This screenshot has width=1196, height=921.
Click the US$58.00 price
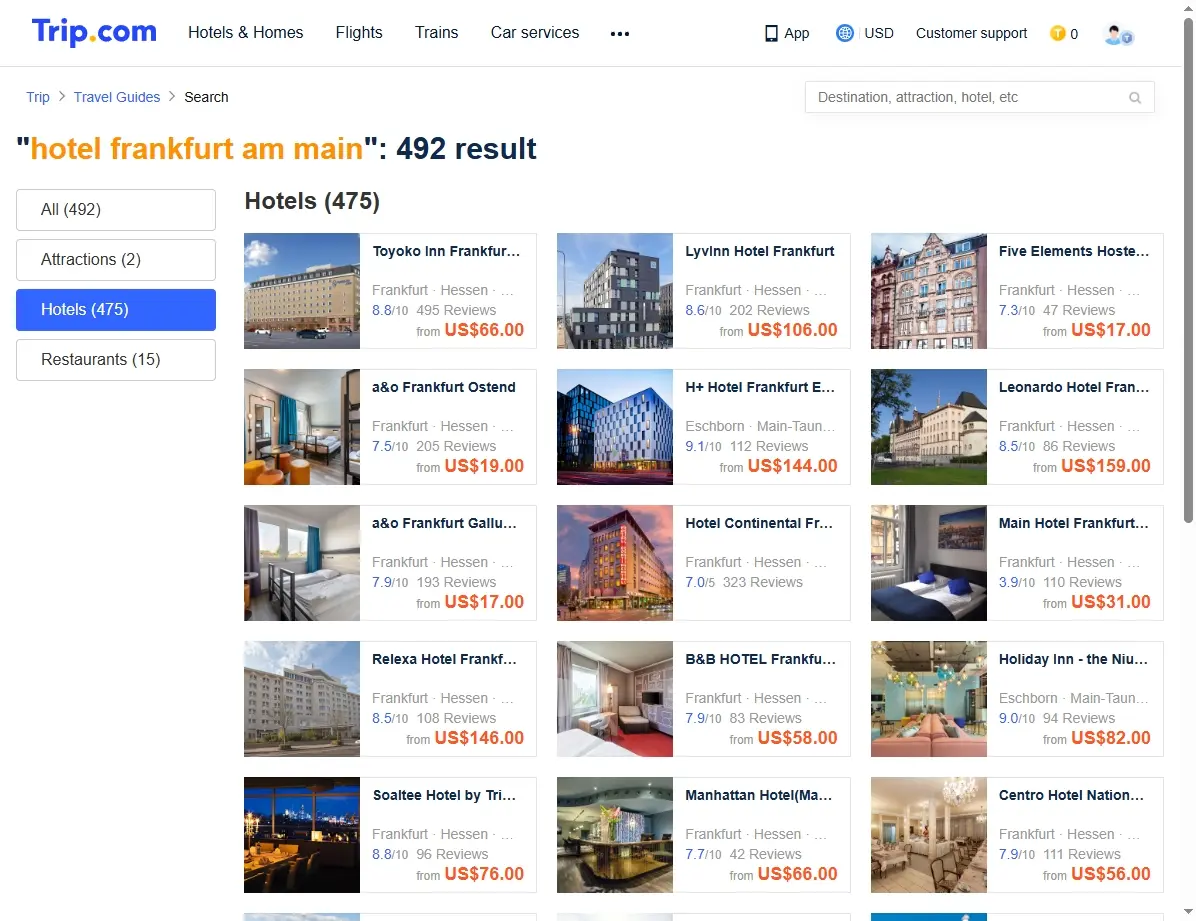click(x=797, y=738)
